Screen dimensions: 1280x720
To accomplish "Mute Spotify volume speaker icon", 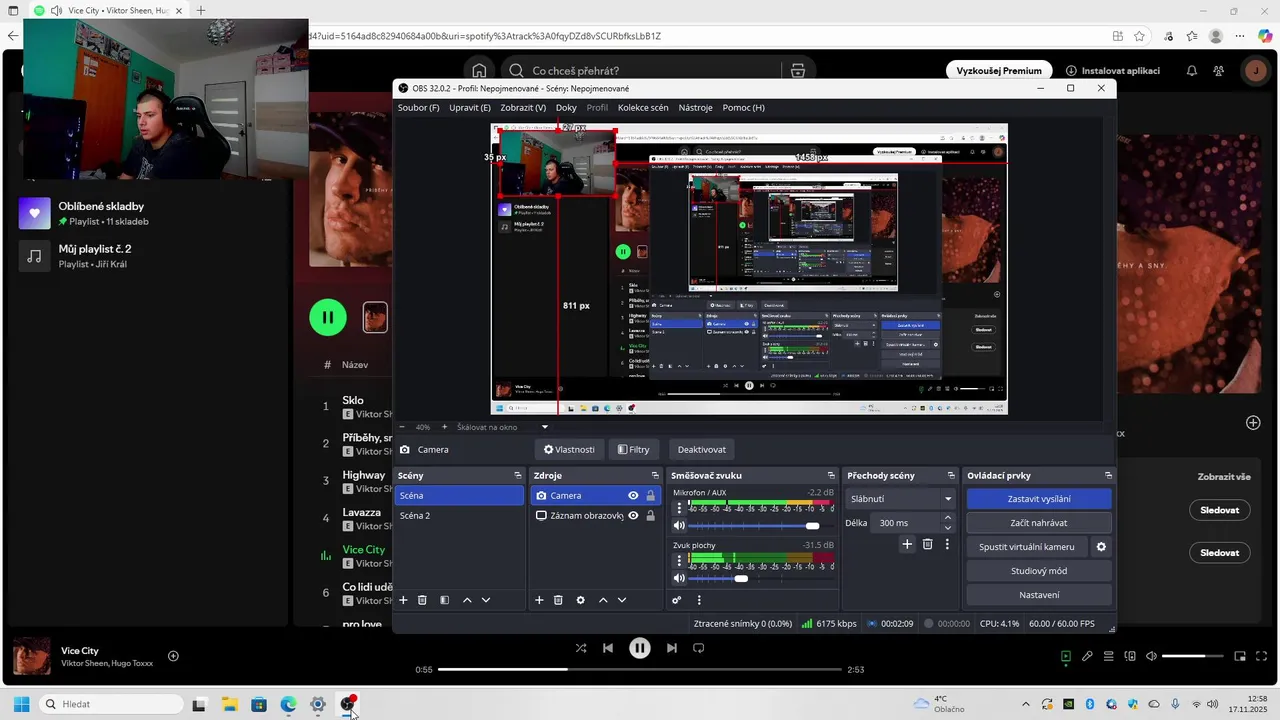I will [x=1151, y=657].
